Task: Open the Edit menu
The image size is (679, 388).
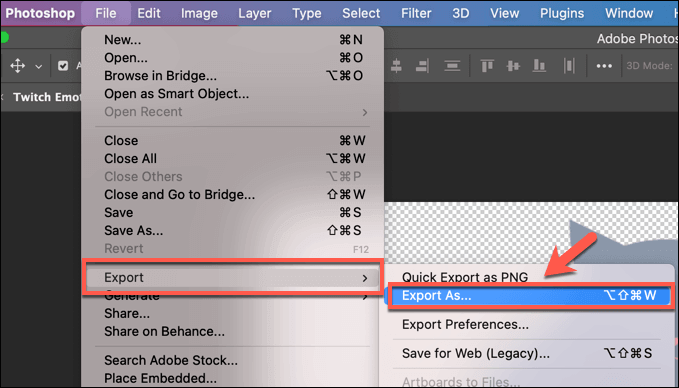Action: point(149,13)
